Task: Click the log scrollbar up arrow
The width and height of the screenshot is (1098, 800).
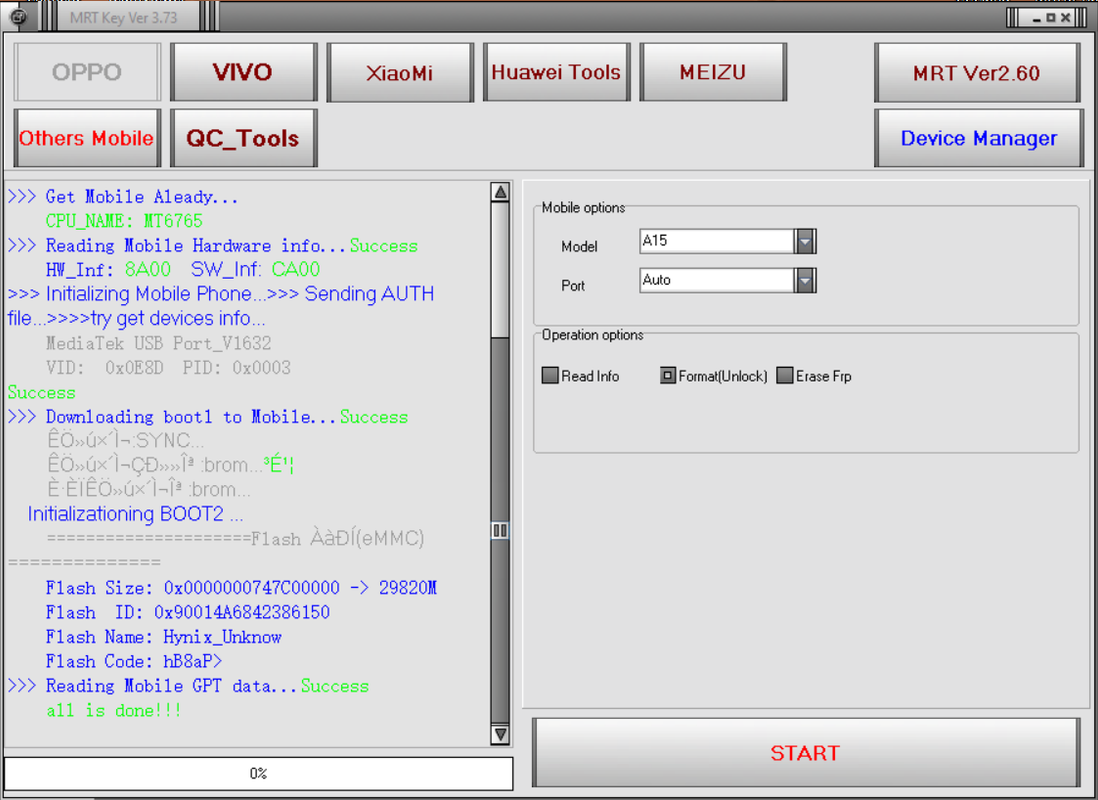Action: pyautogui.click(x=500, y=192)
